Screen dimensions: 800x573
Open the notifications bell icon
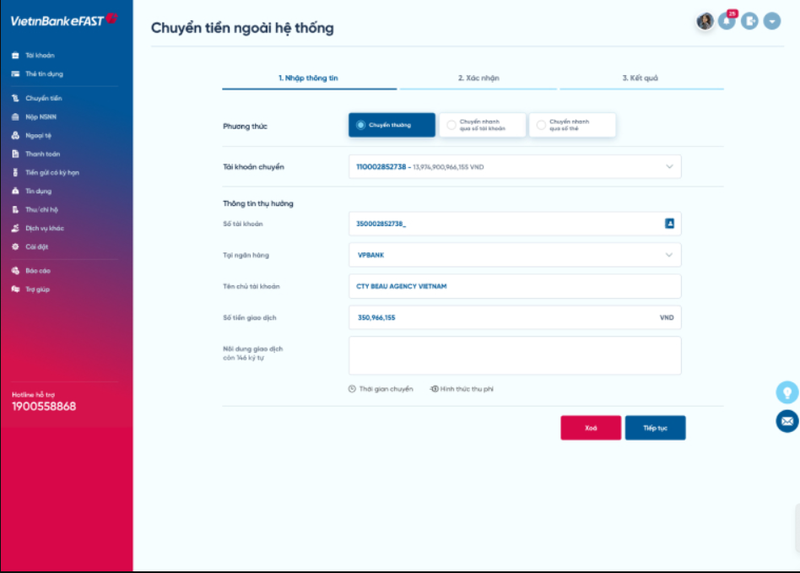727,21
